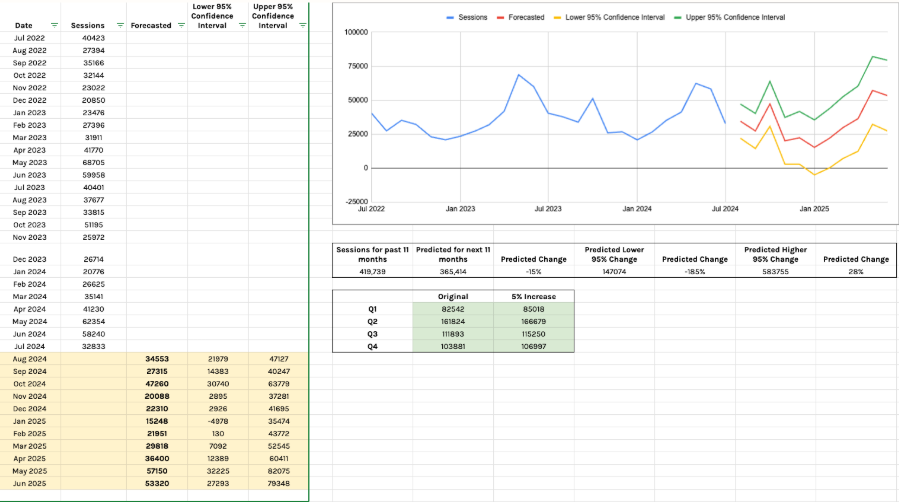Select the forecasted value 57150
This screenshot has height=502, width=899.
157,471
